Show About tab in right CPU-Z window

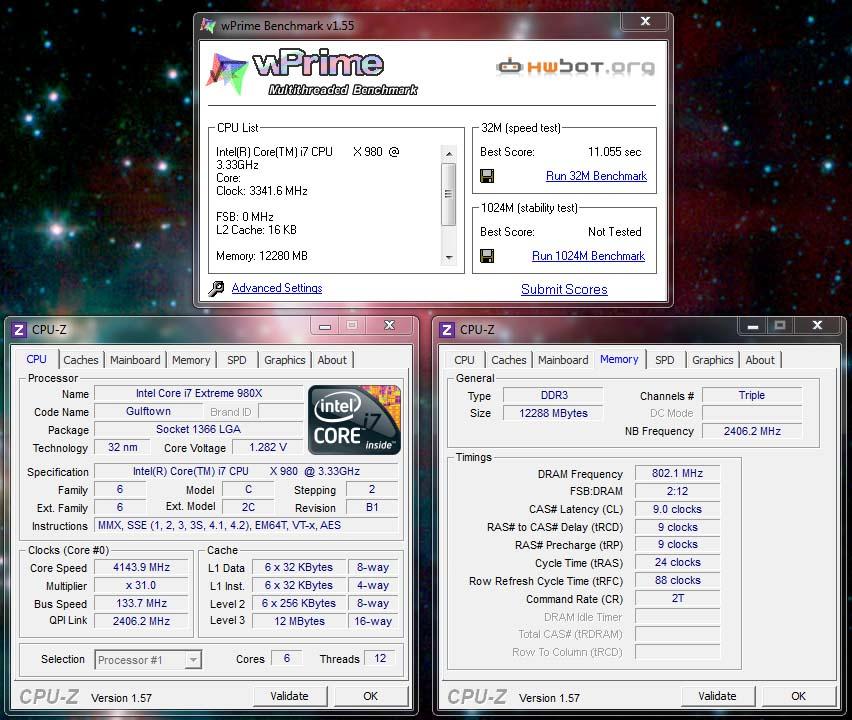click(x=760, y=360)
